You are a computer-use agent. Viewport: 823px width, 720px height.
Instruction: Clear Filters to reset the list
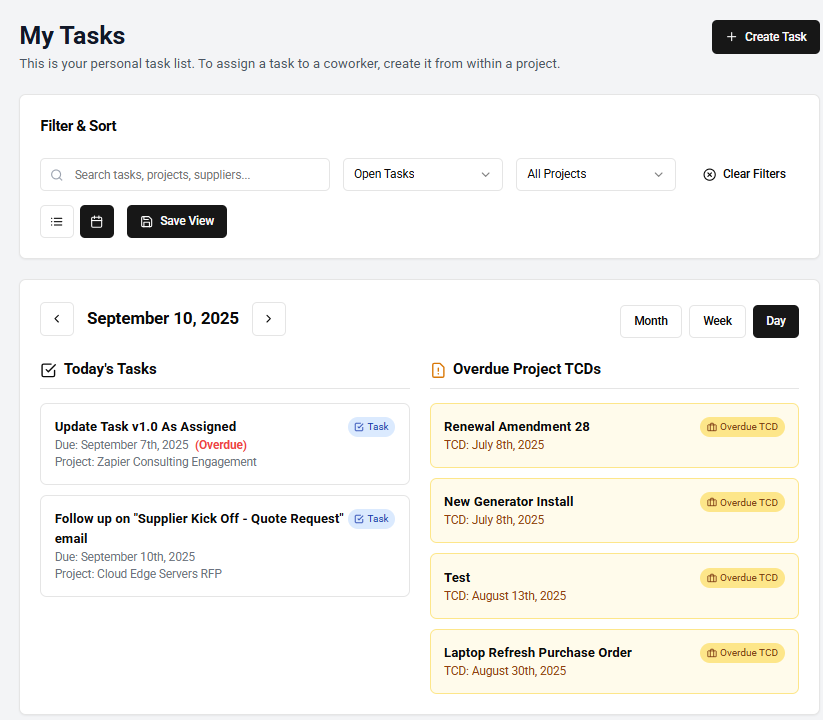click(744, 174)
